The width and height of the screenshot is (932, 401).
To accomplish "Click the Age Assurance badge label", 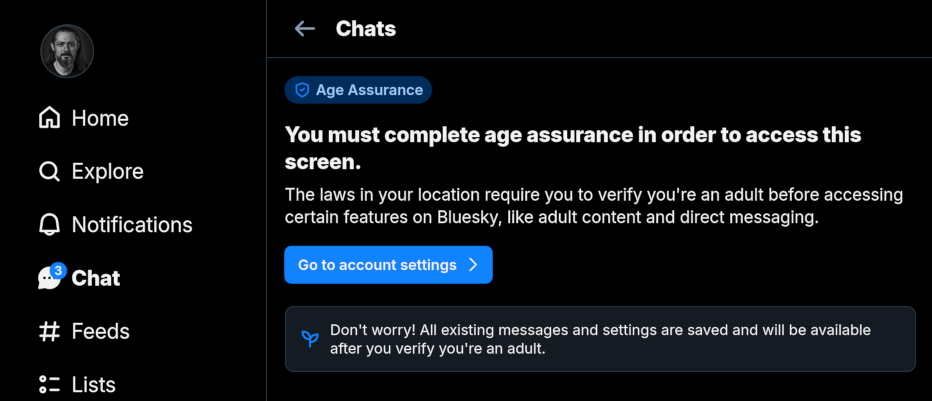I will coord(369,90).
